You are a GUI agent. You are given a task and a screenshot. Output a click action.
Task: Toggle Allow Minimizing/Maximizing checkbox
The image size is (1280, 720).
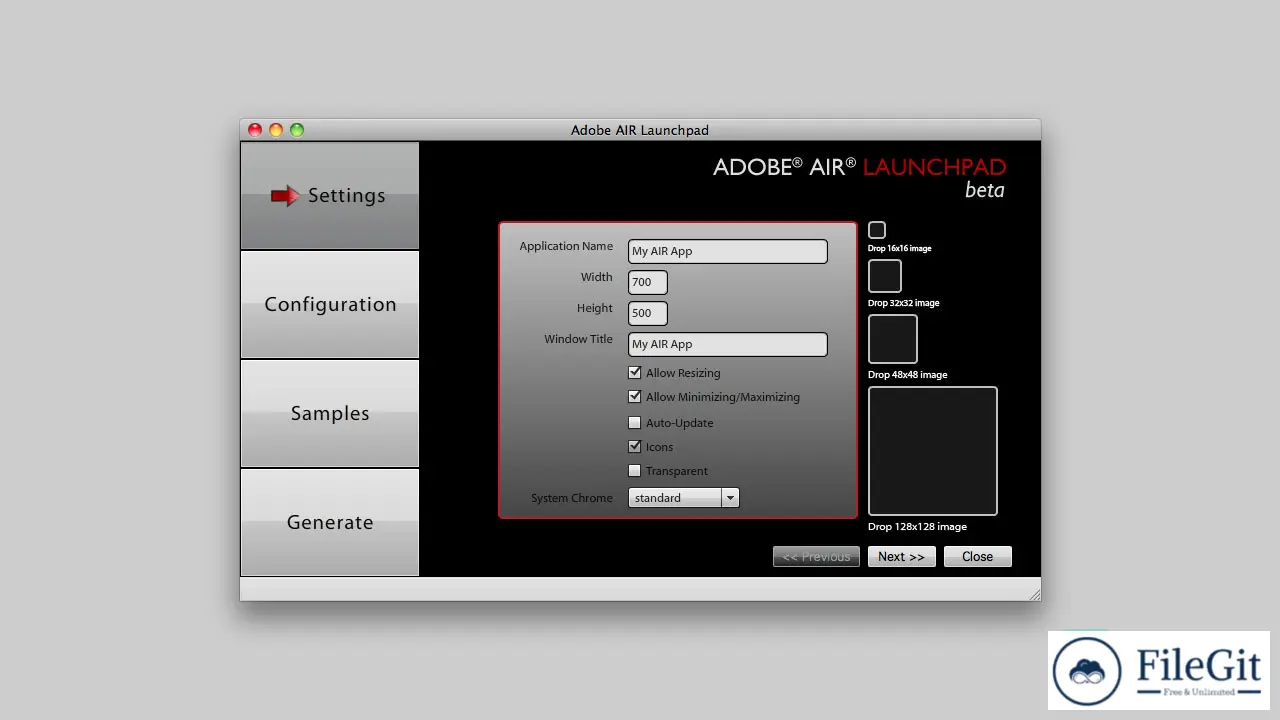point(634,396)
